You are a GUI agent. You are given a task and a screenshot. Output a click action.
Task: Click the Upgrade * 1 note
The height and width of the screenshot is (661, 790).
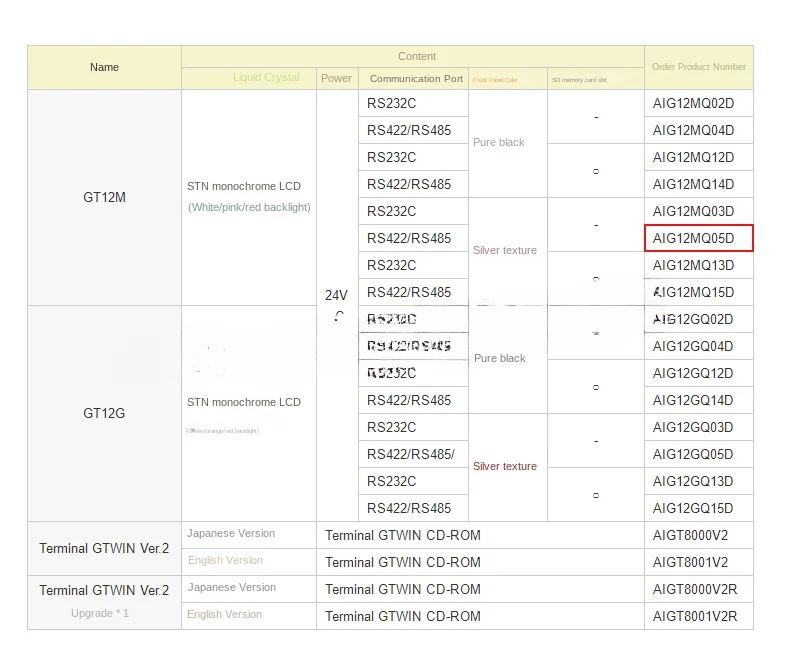tap(100, 614)
